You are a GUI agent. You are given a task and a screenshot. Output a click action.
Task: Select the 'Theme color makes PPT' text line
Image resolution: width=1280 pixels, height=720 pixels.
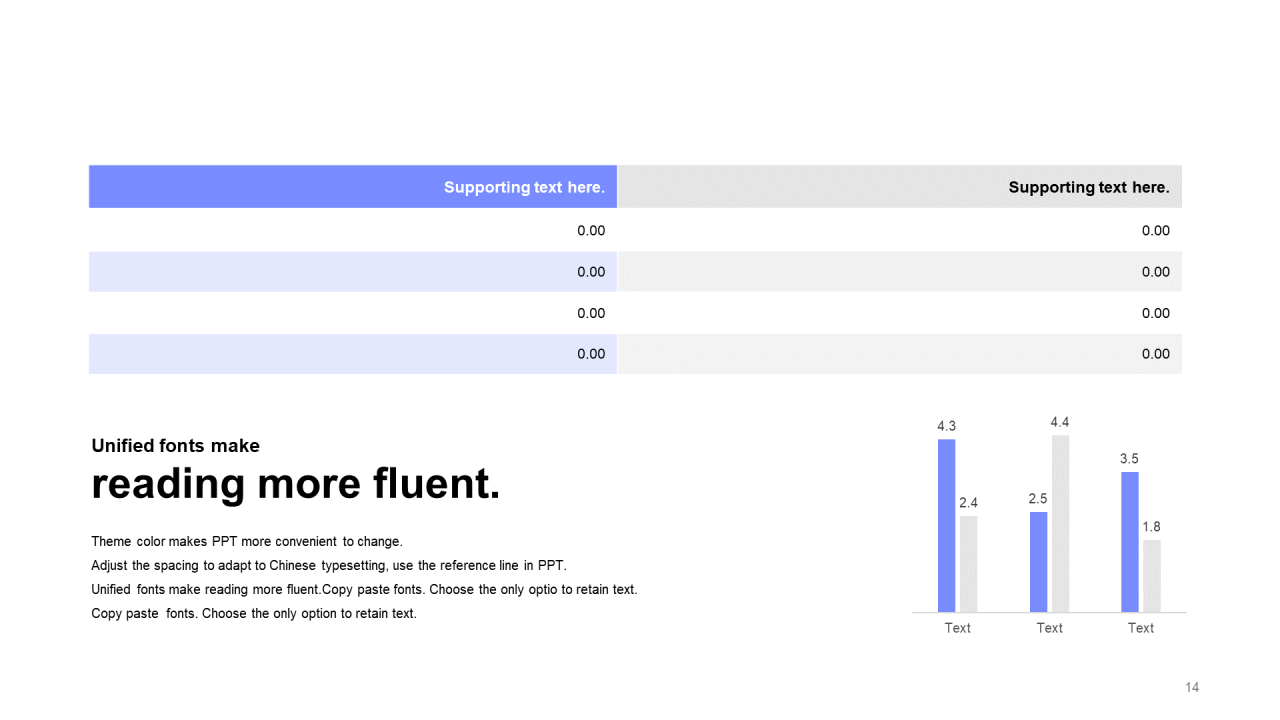point(247,542)
